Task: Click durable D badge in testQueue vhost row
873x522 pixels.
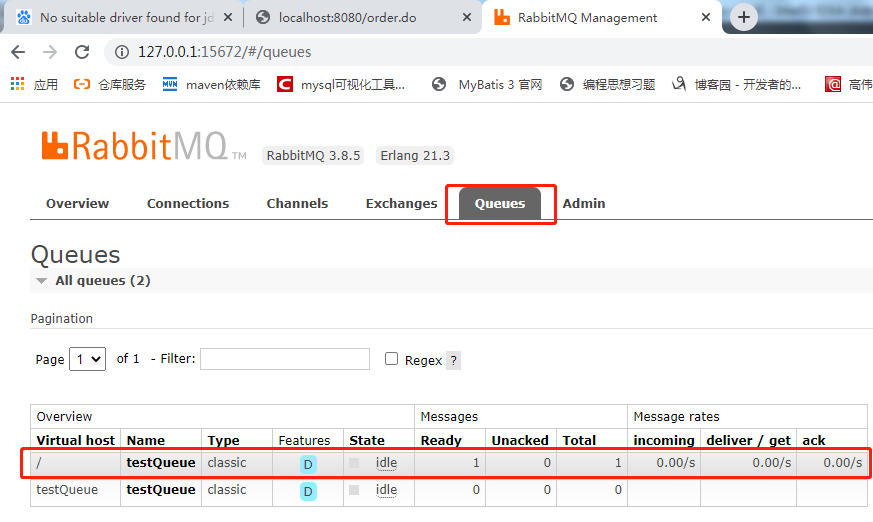Action: [x=308, y=491]
